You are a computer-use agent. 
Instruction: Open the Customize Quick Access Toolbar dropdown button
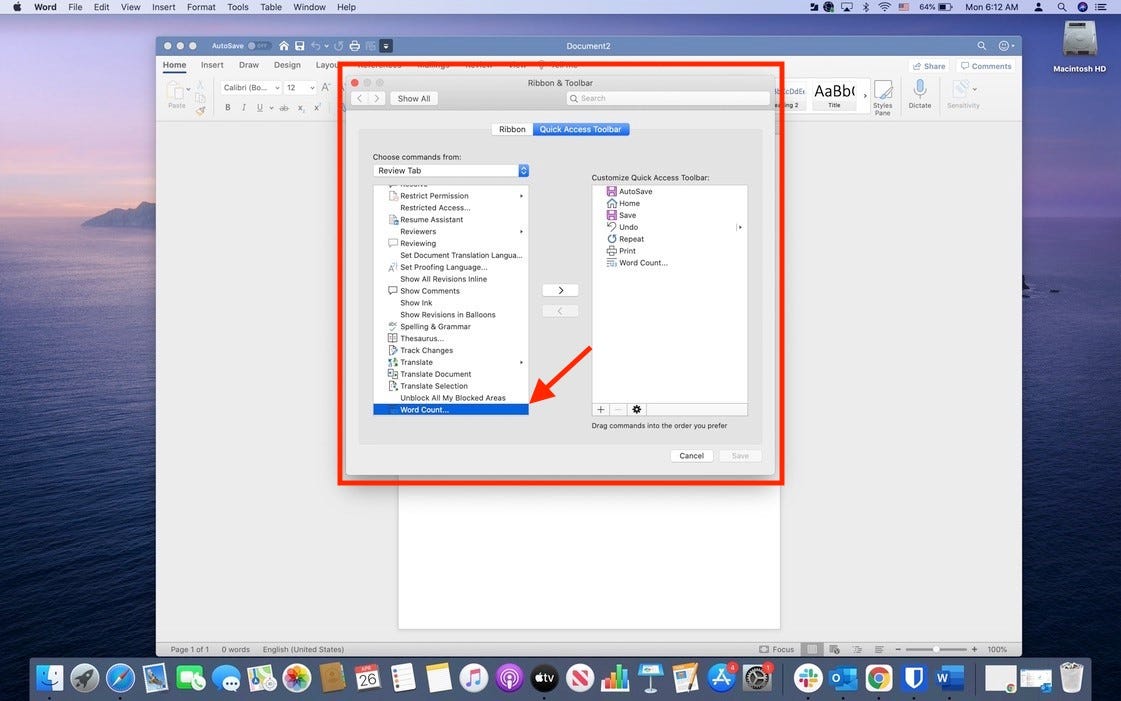pos(385,46)
